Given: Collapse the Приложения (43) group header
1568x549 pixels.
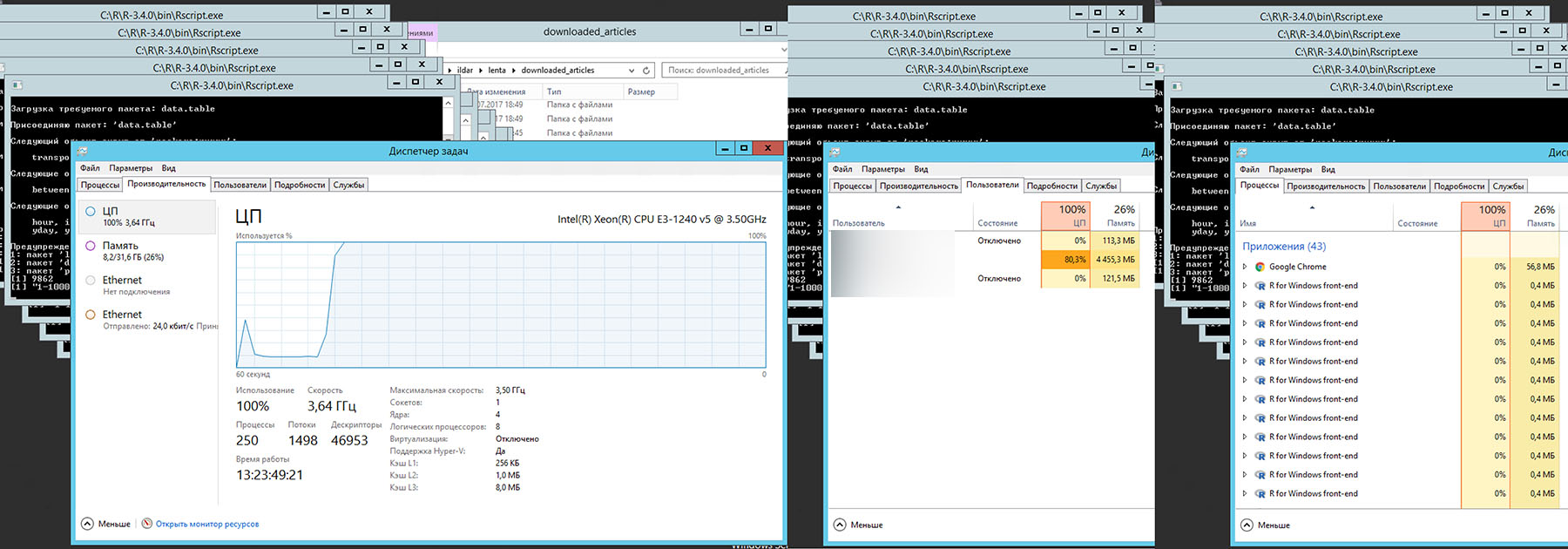Looking at the screenshot, I should [1283, 247].
